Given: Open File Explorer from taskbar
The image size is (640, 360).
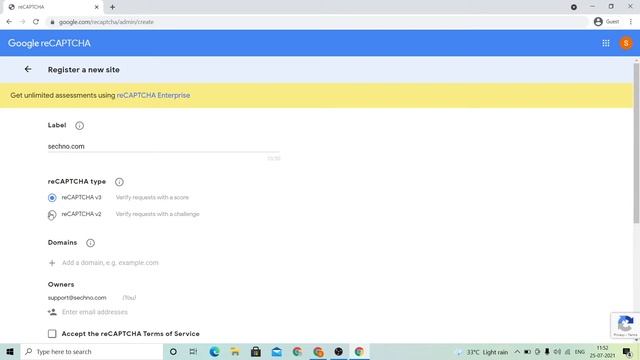Looking at the screenshot, I should tap(235, 351).
